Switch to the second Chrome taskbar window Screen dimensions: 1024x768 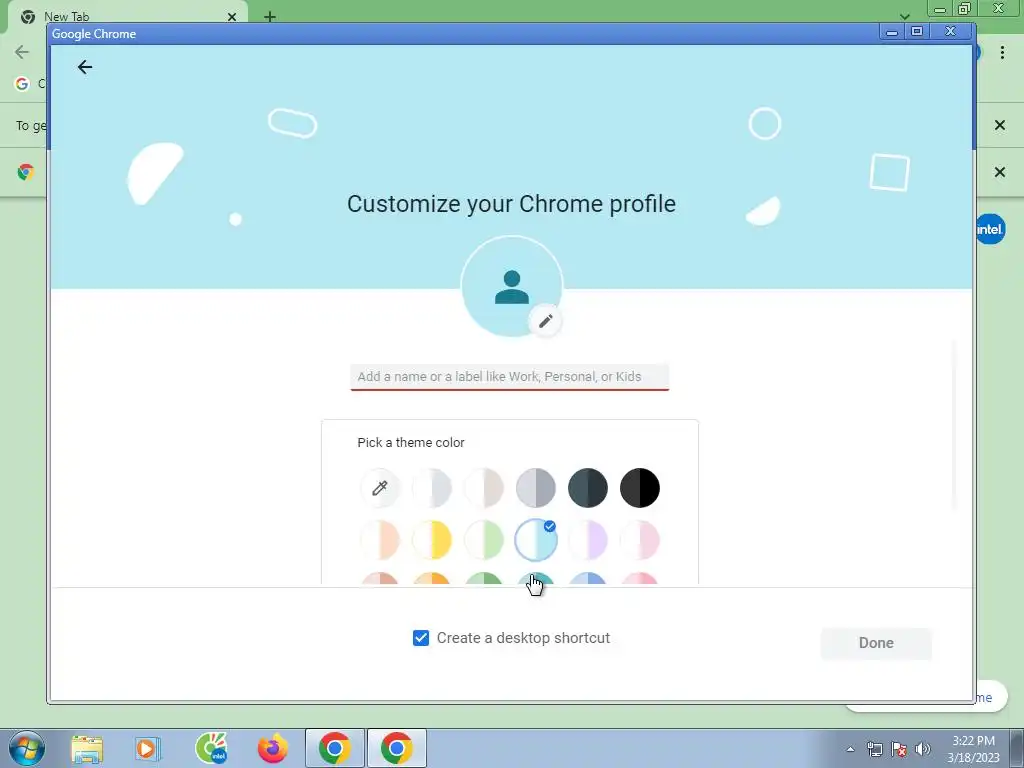396,748
